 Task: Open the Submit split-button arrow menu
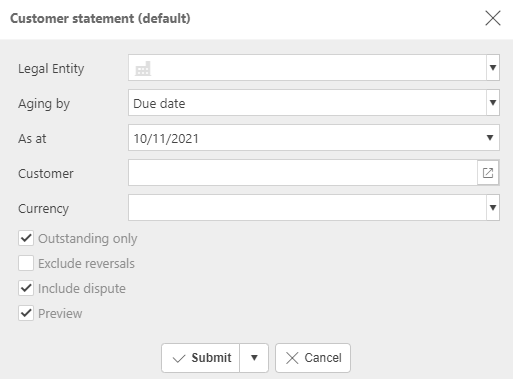254,358
